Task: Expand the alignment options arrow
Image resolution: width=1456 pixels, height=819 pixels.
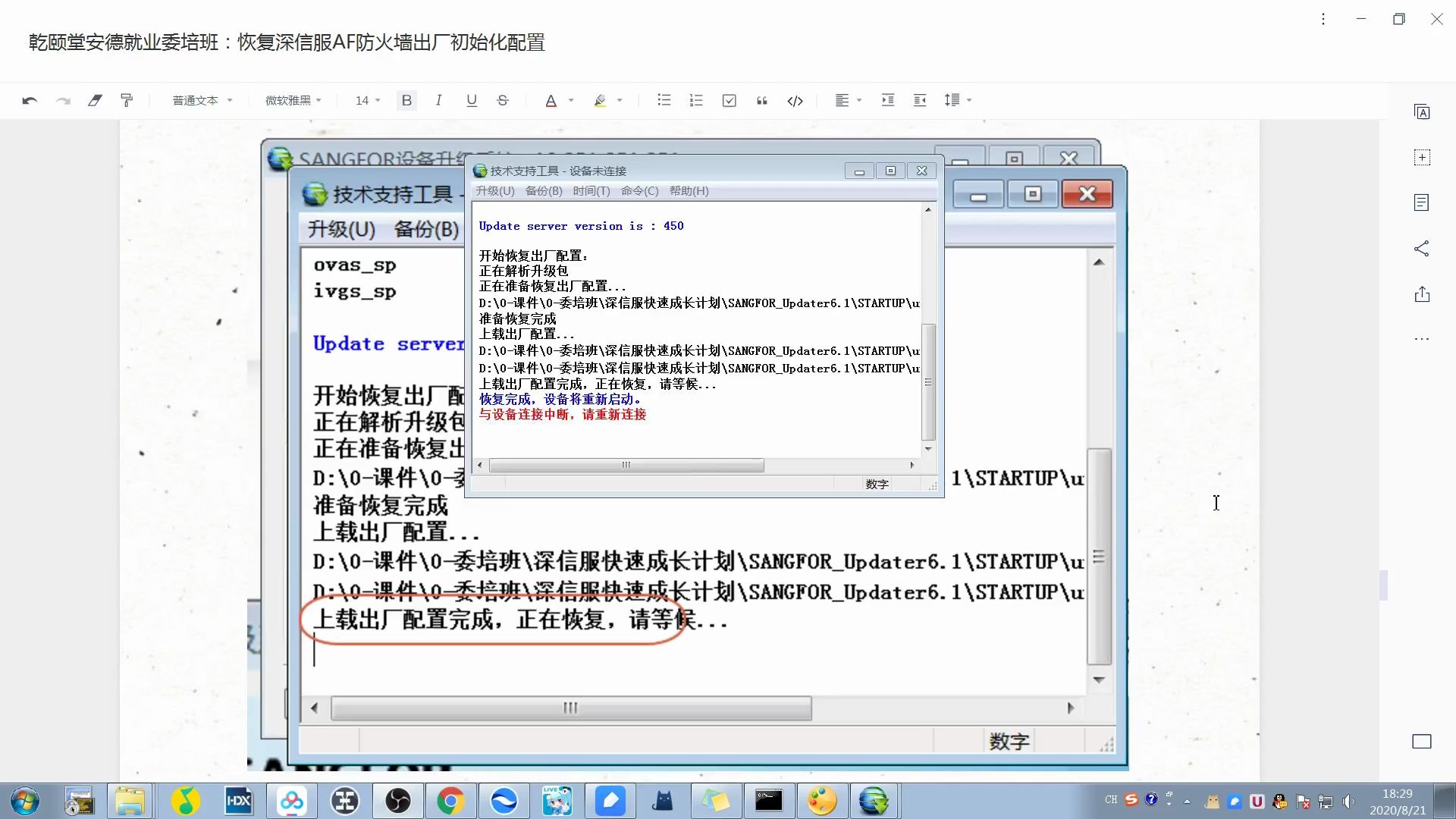Action: tap(859, 100)
